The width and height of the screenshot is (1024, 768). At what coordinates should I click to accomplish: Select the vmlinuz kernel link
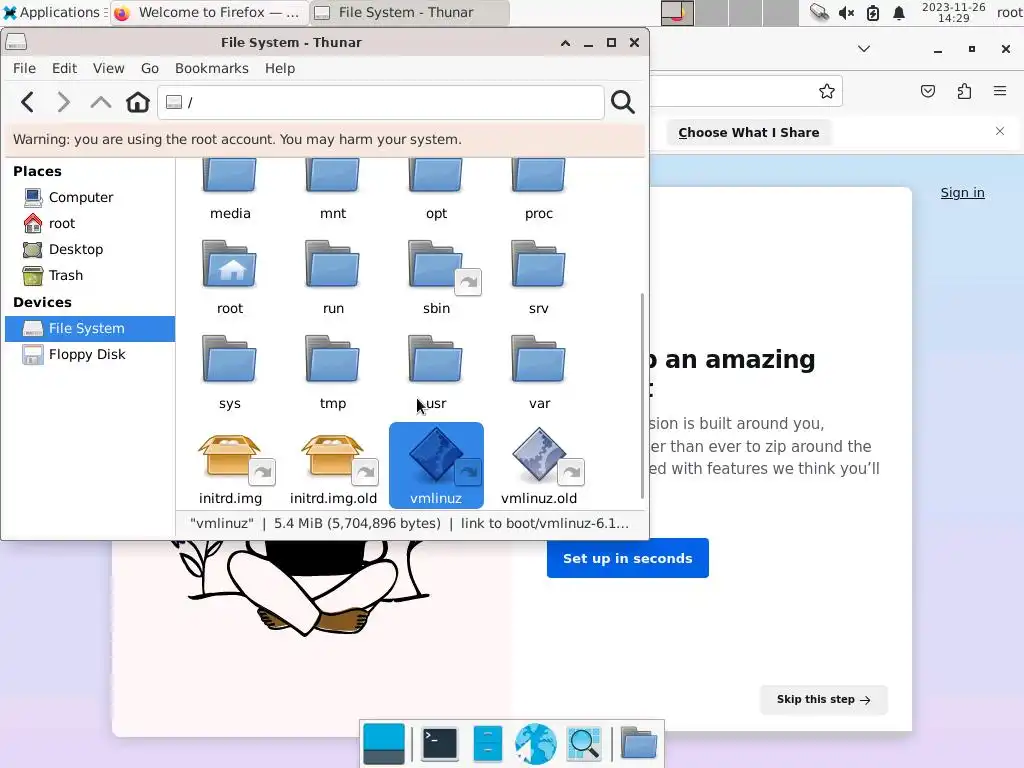click(436, 466)
